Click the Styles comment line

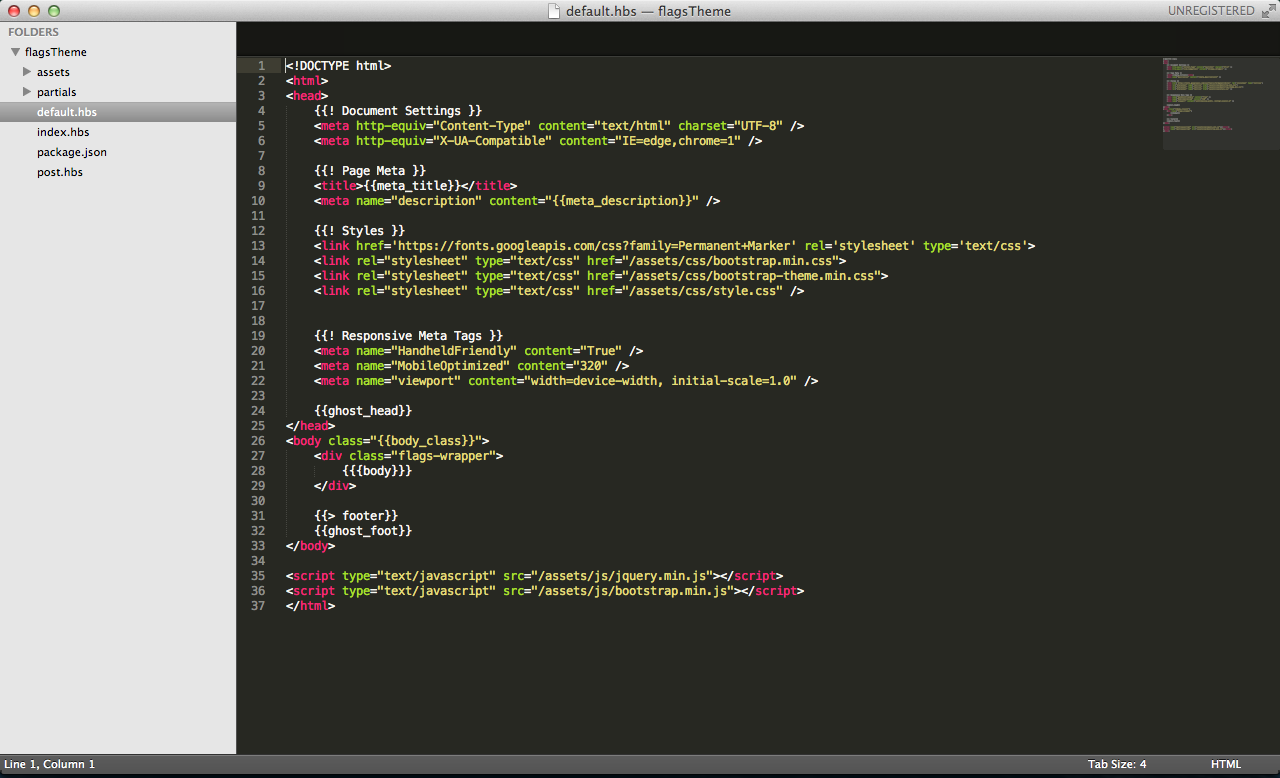[x=359, y=231]
